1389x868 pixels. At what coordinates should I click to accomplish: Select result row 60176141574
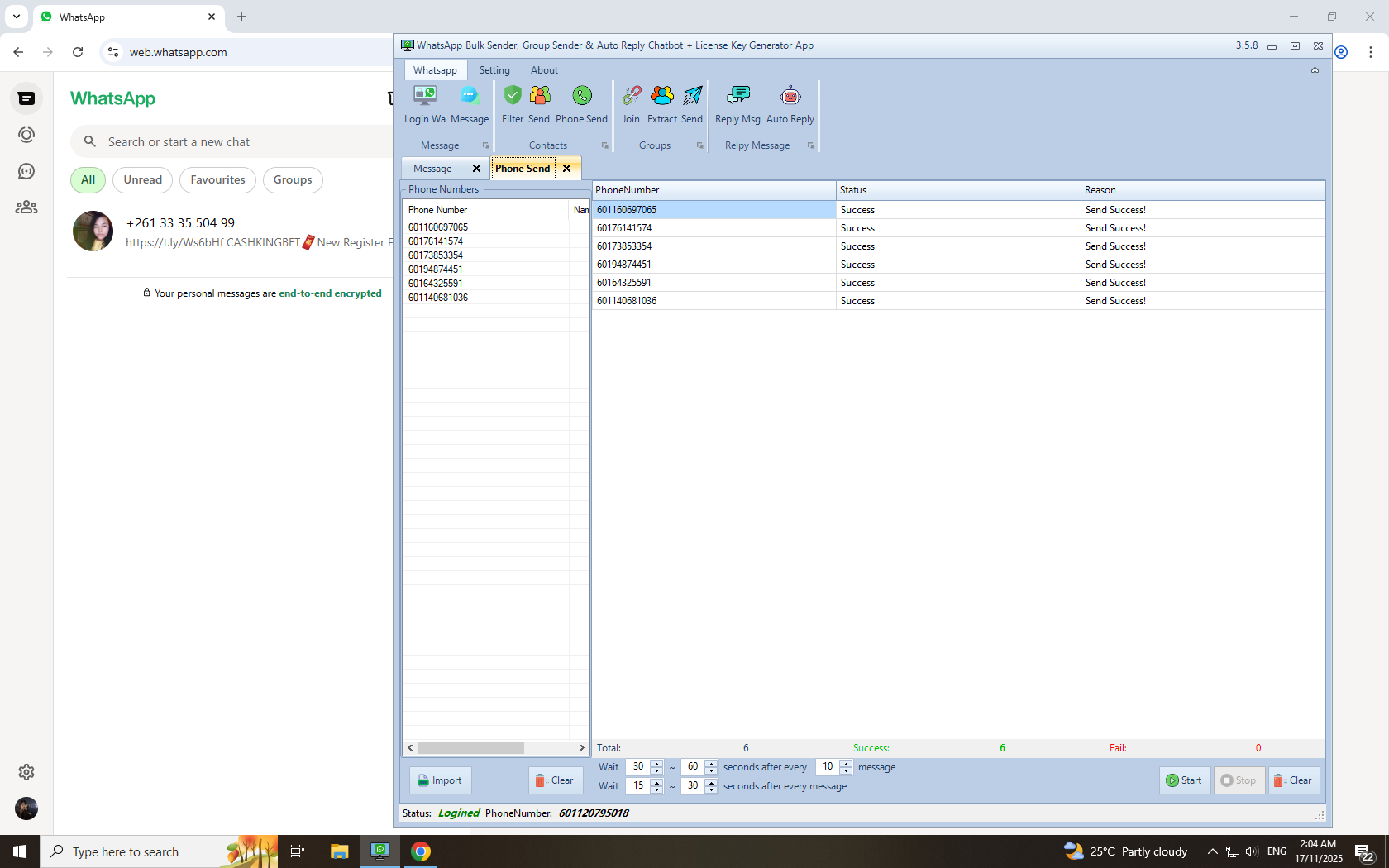(x=958, y=228)
